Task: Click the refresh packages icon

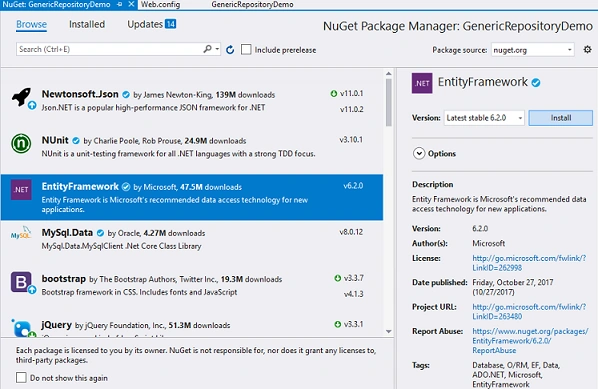Action: pos(230,50)
